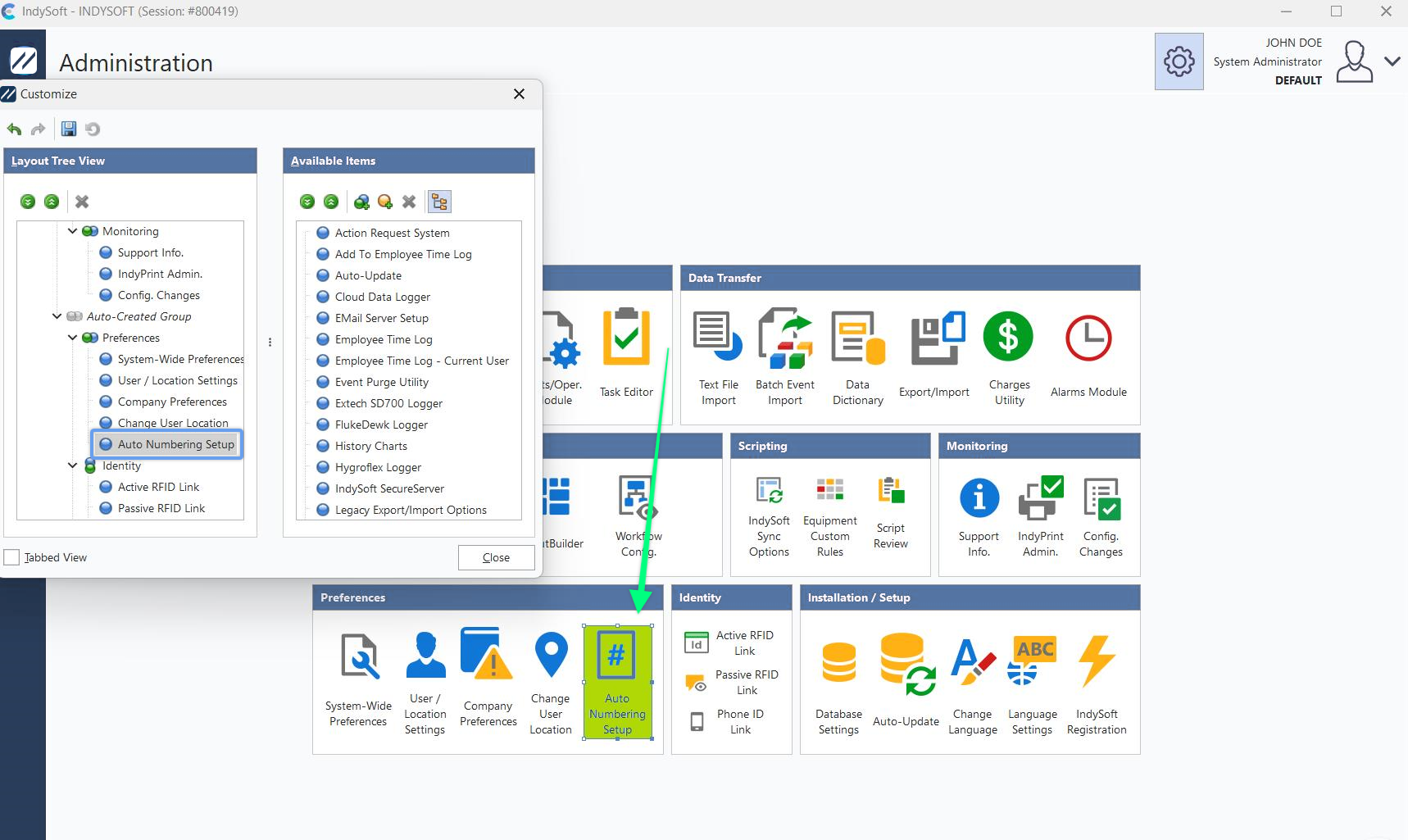Click the three-dot splitter handle between the panes
Viewport: 1408px width, 840px height.
click(270, 343)
